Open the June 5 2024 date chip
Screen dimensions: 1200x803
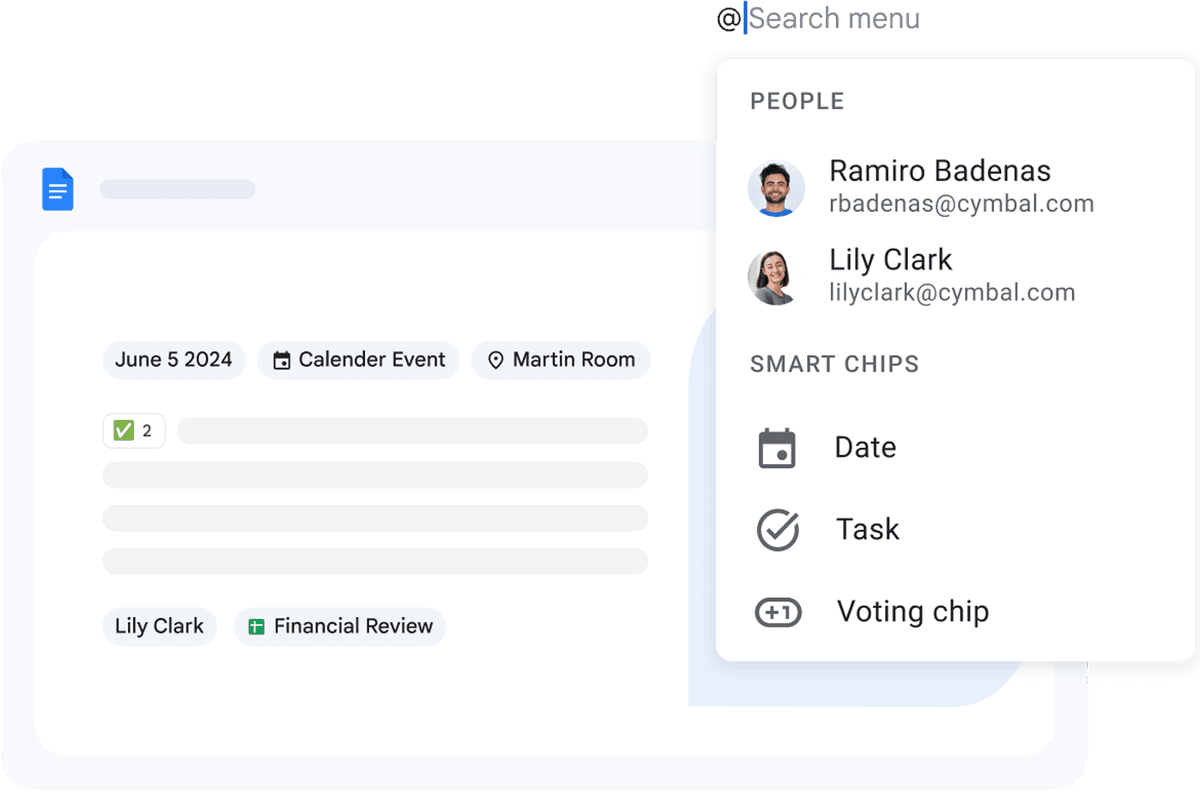pyautogui.click(x=173, y=361)
